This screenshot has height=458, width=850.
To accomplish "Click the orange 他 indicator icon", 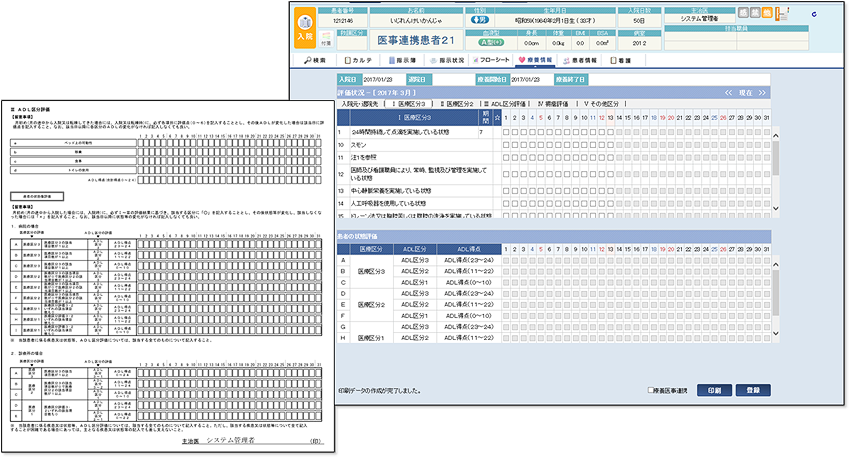I will point(767,12).
